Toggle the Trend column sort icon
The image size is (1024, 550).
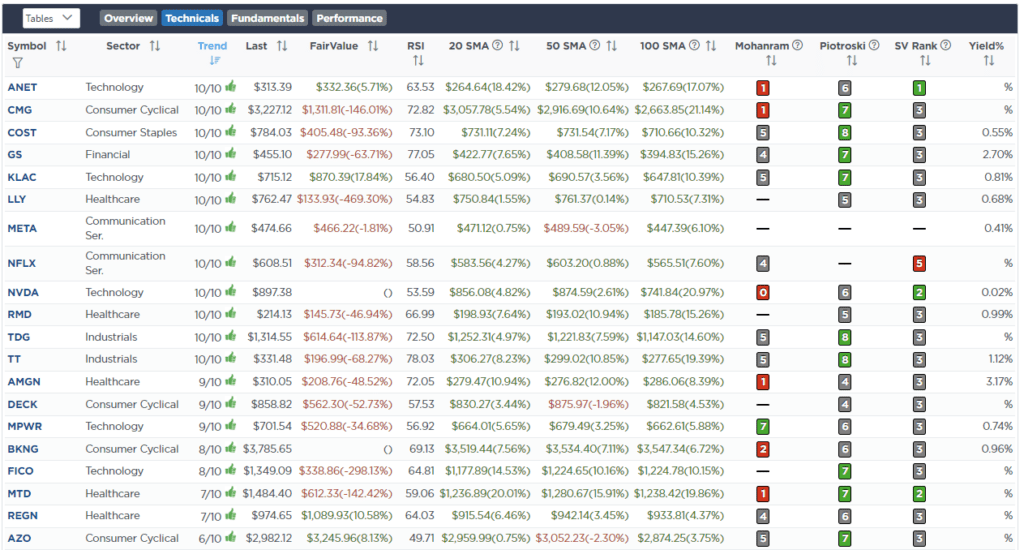pos(215,60)
